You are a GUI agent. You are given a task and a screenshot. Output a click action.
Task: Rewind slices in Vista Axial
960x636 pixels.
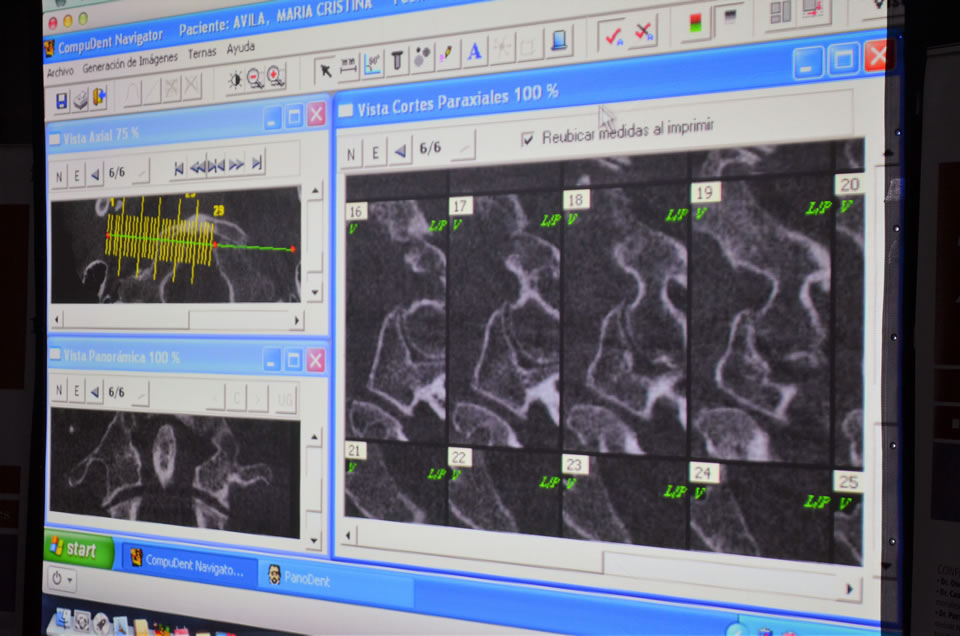pos(197,166)
